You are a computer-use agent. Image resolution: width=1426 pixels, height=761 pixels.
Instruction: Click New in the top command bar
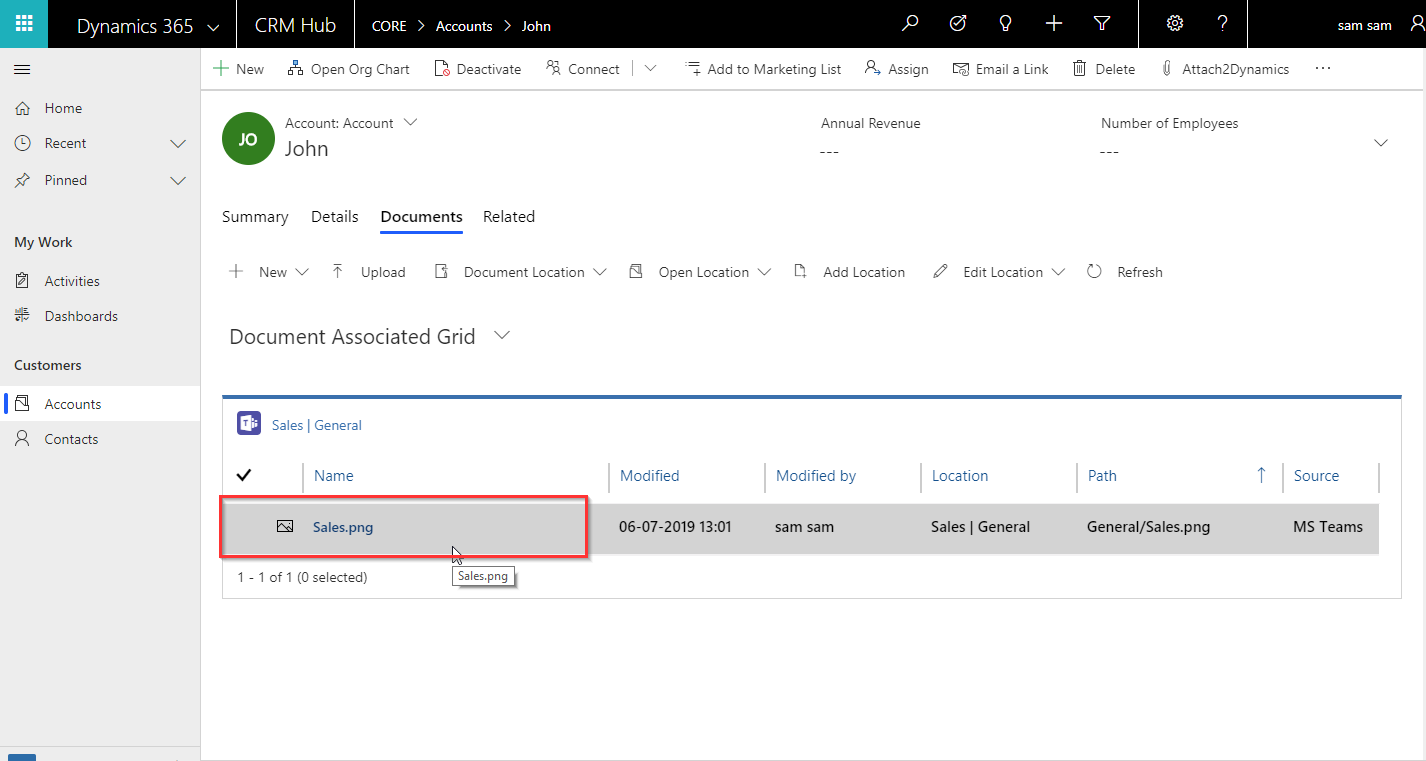239,69
